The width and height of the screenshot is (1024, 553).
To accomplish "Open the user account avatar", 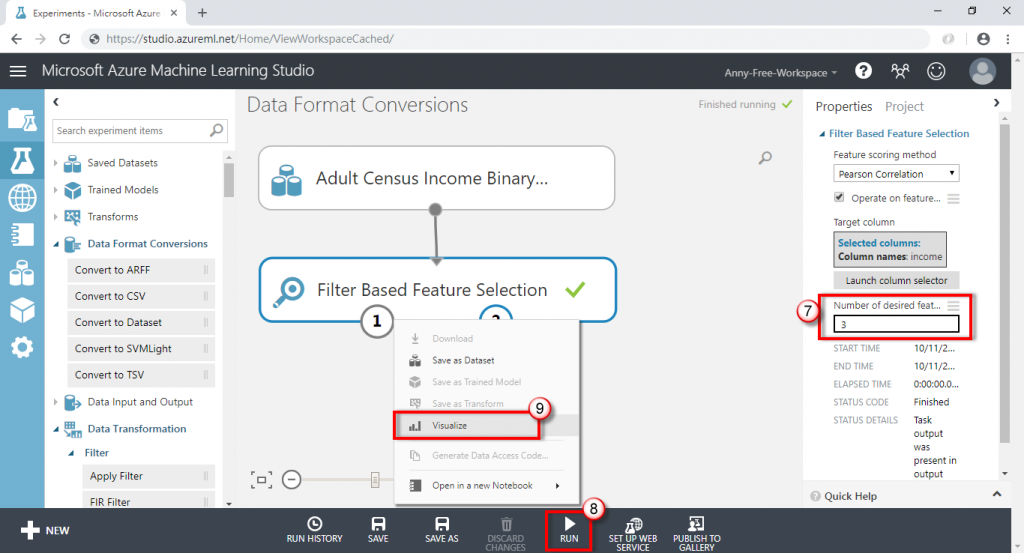I will 982,71.
